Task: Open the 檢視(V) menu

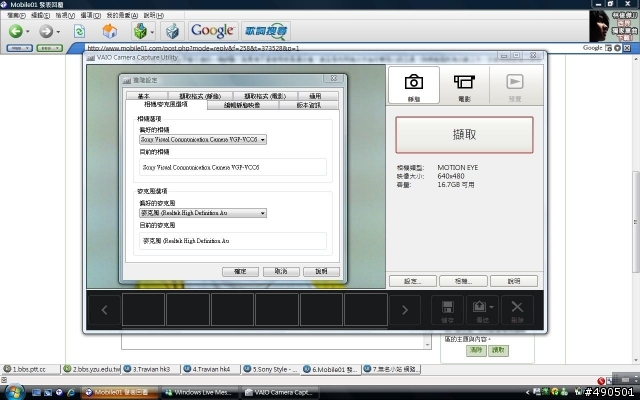Action: coord(65,16)
